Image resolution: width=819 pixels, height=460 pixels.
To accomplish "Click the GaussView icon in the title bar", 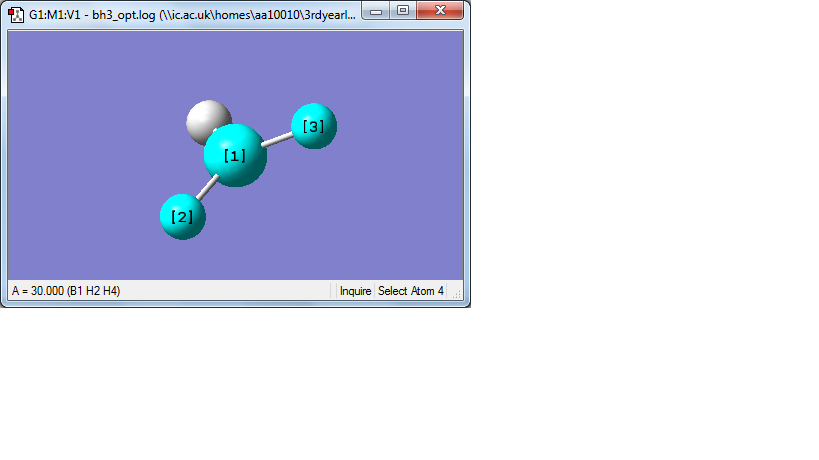I will [x=16, y=15].
